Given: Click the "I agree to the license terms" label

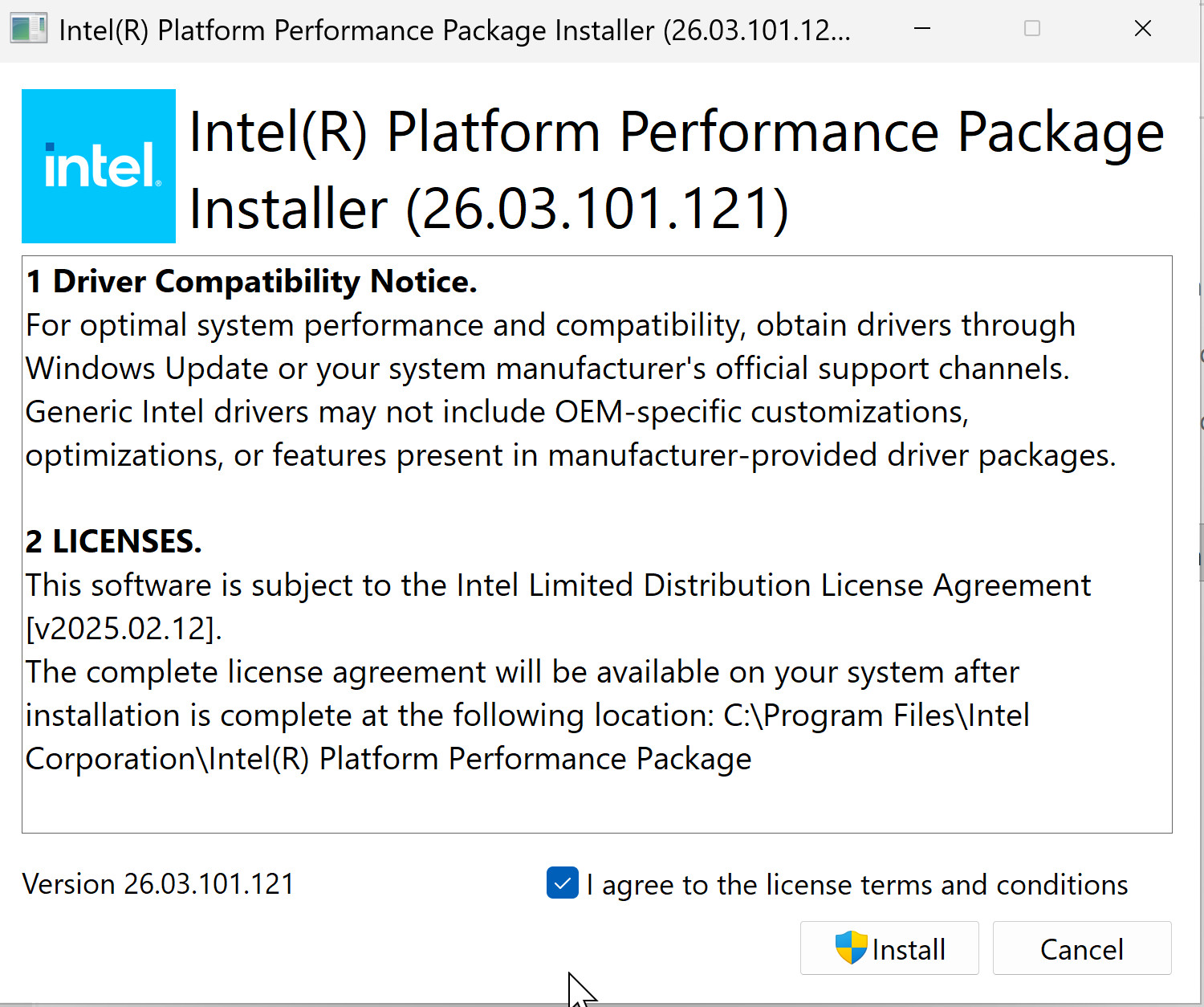Looking at the screenshot, I should click(x=856, y=885).
